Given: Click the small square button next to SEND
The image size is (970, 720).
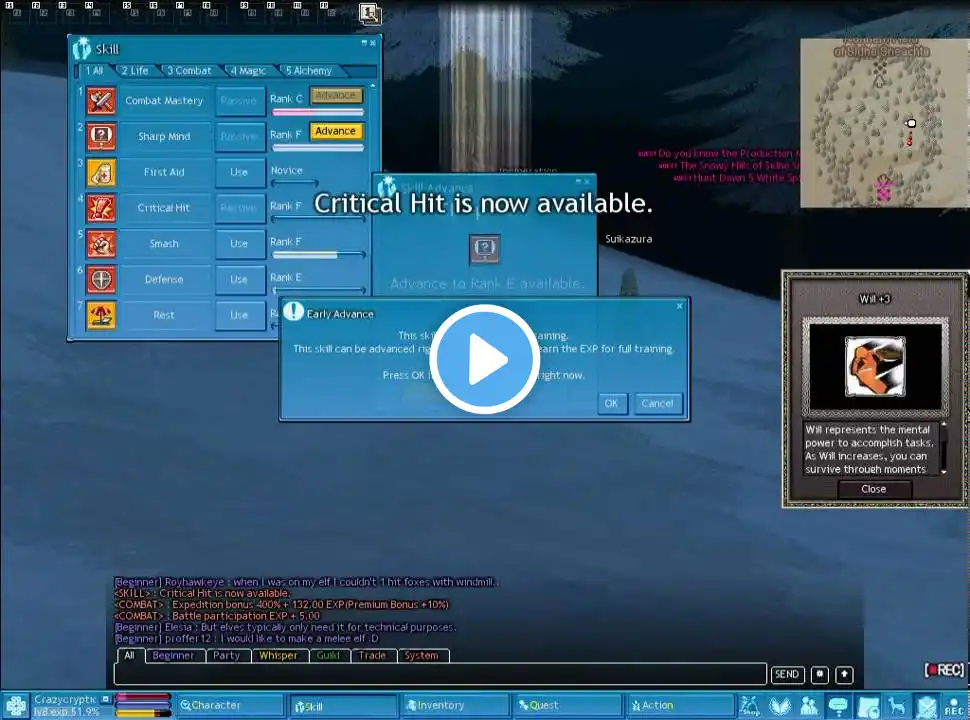Looking at the screenshot, I should point(820,674).
